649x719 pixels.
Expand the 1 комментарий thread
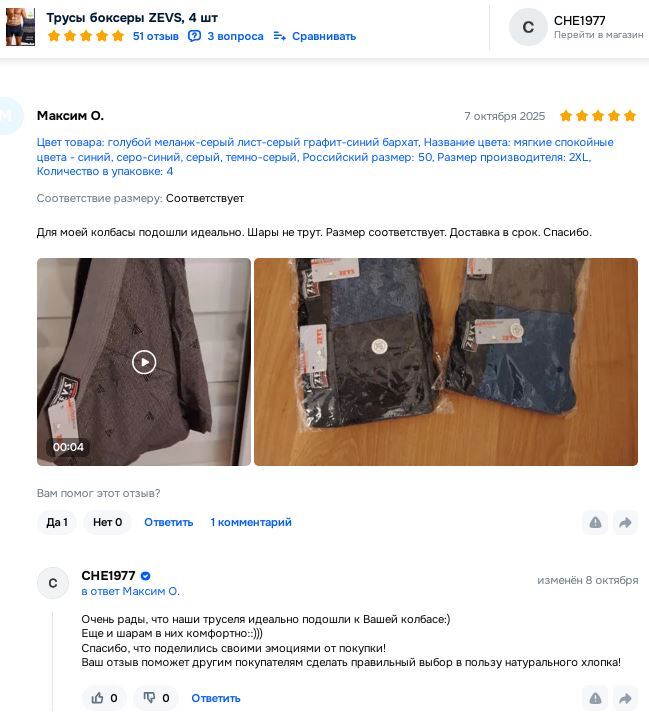point(251,522)
